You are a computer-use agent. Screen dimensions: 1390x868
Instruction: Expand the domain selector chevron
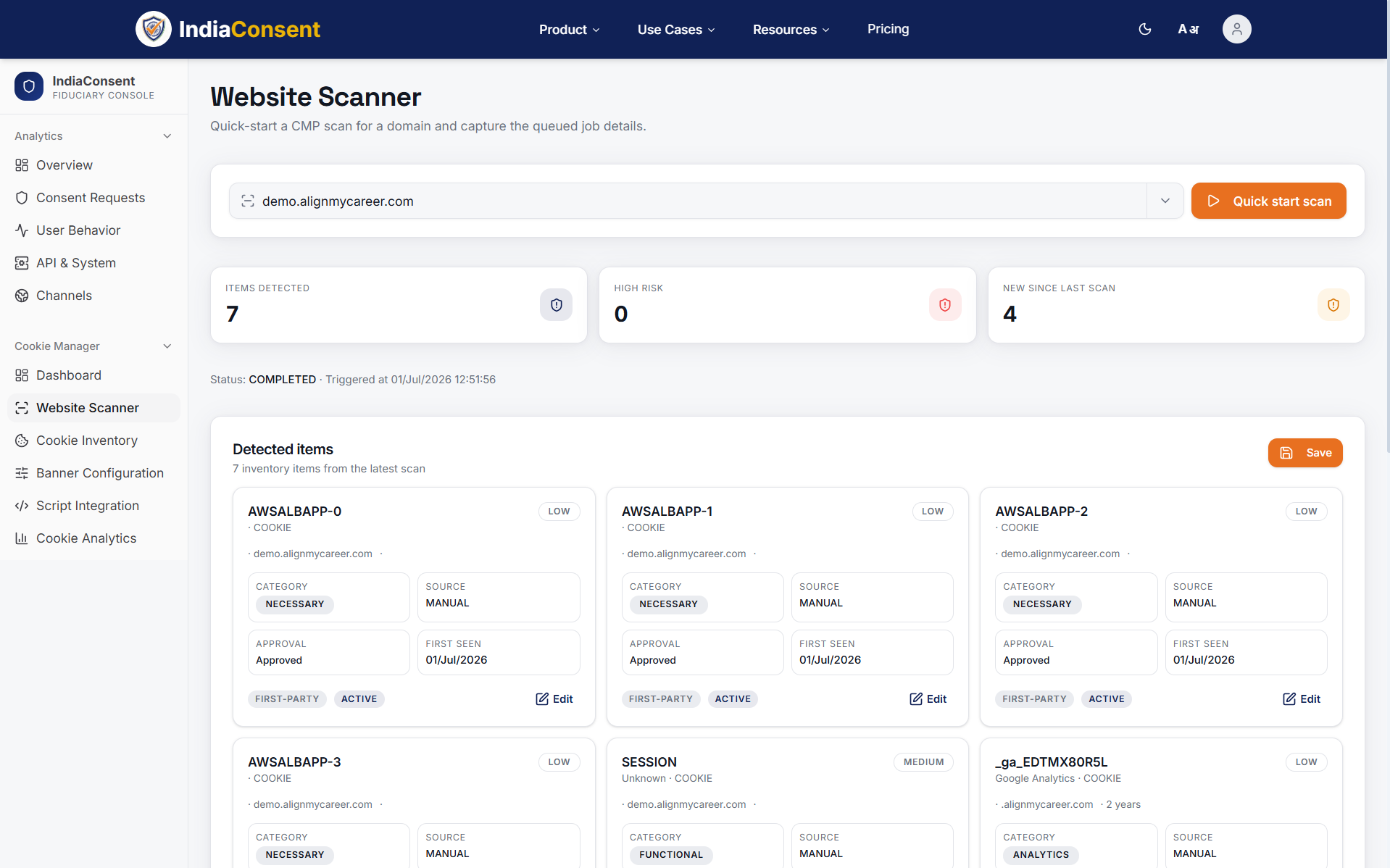click(x=1165, y=201)
